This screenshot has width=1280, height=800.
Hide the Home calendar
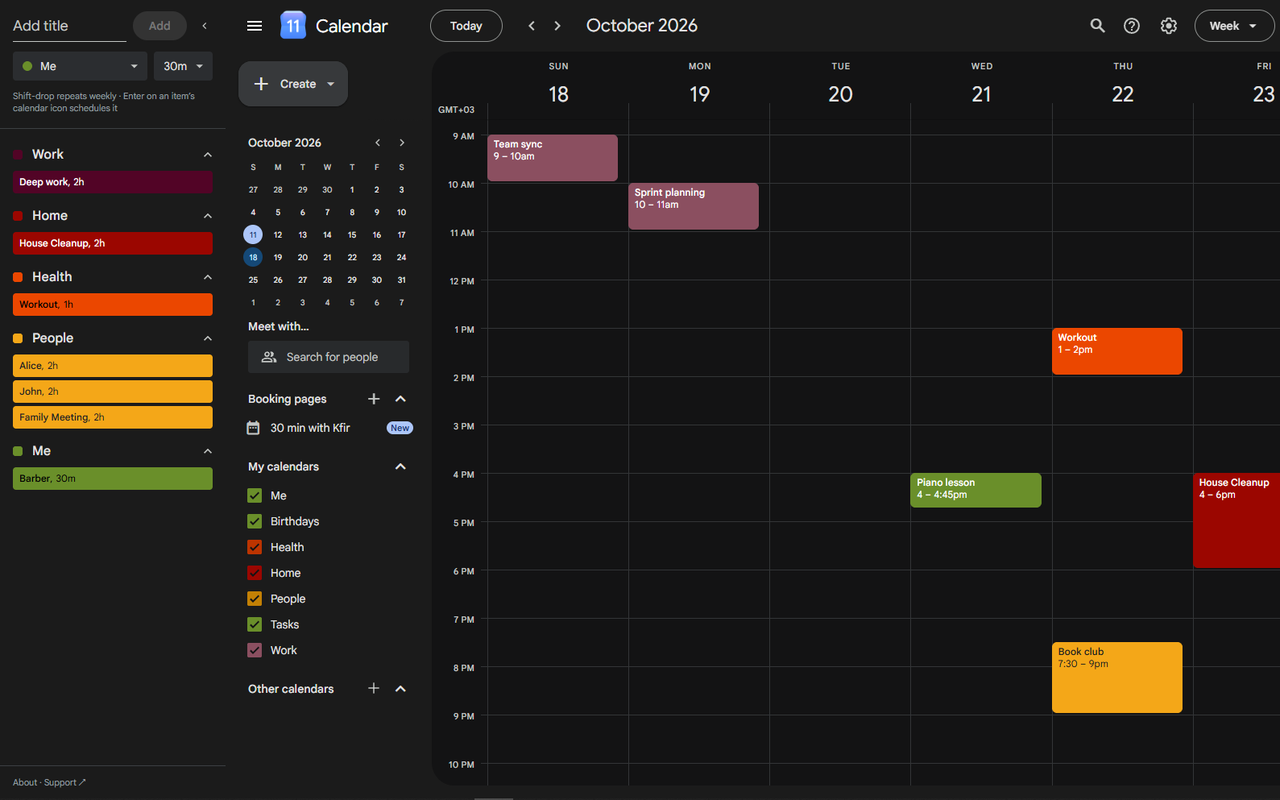(254, 573)
